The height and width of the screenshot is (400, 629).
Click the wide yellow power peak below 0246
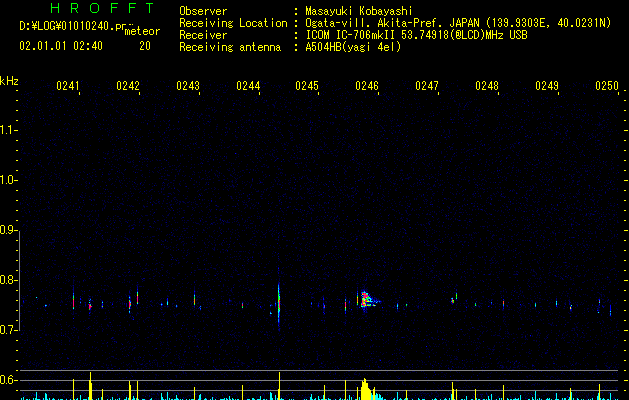pyautogui.click(x=367, y=389)
